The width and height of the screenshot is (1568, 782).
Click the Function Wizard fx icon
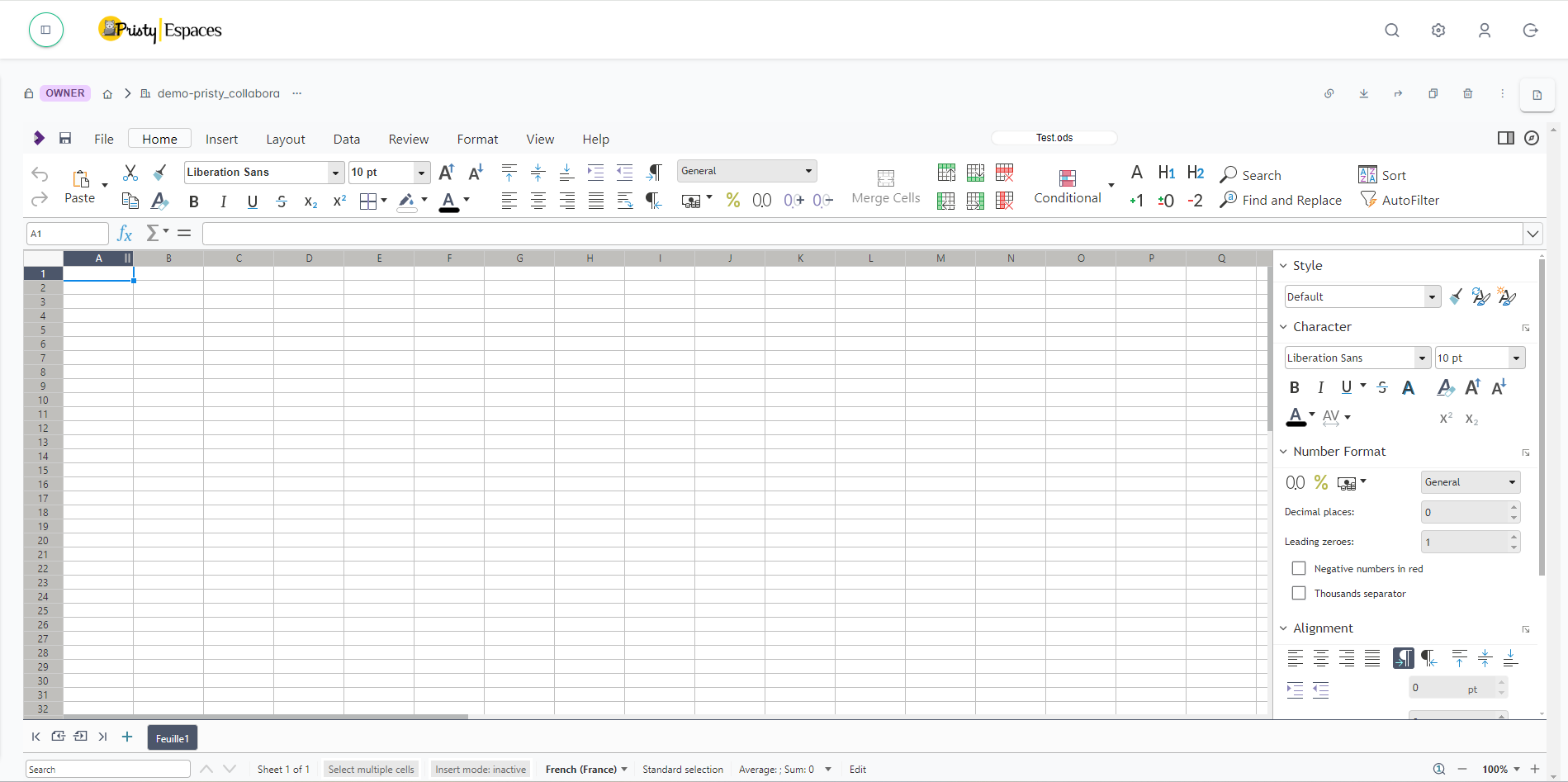125,234
